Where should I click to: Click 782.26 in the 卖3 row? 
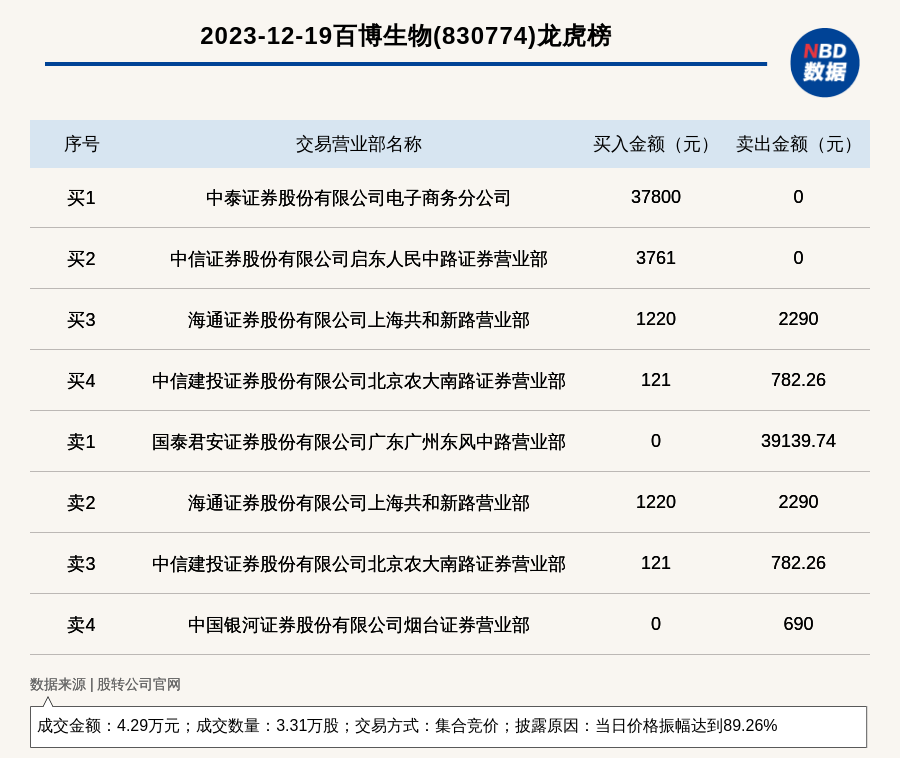pyautogui.click(x=798, y=562)
